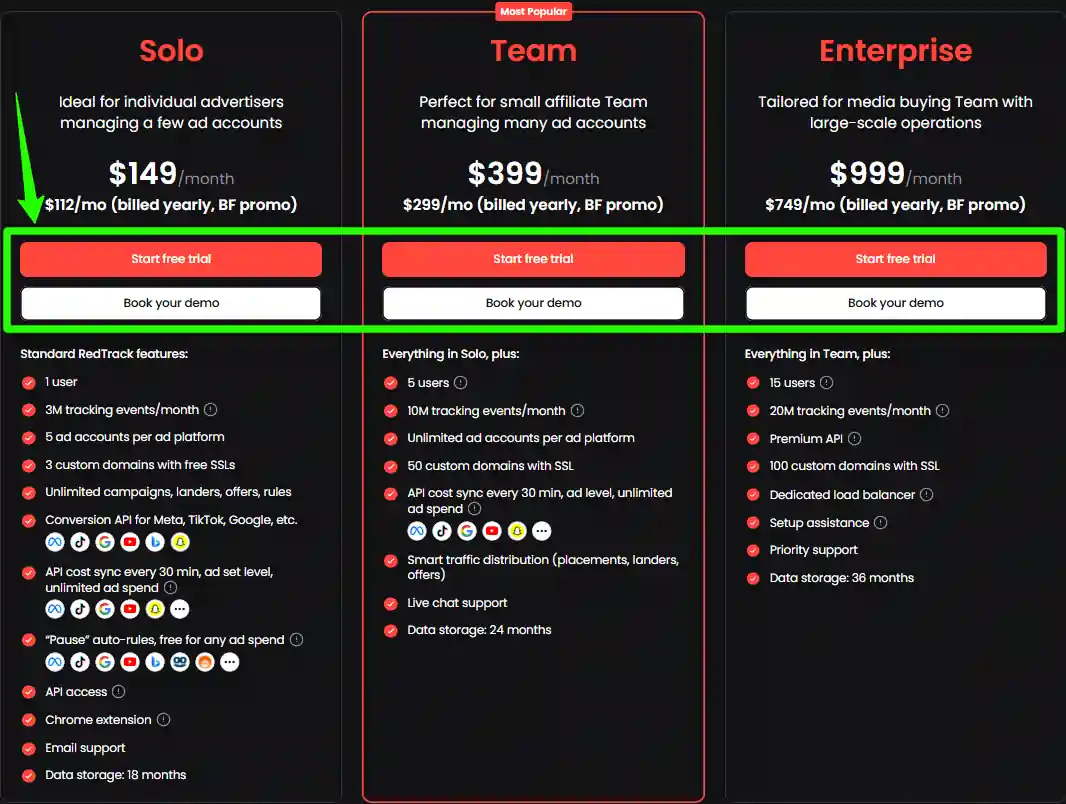Click the checkmark beside "Live chat support"
This screenshot has height=804, width=1066.
pos(390,603)
